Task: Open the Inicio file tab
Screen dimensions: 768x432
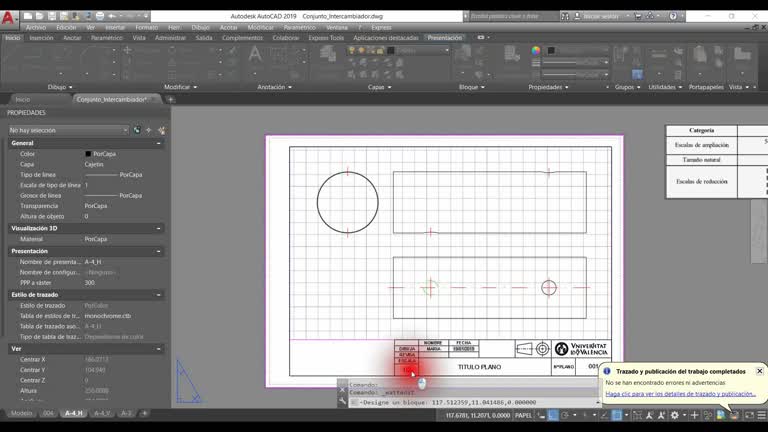Action: [23, 99]
